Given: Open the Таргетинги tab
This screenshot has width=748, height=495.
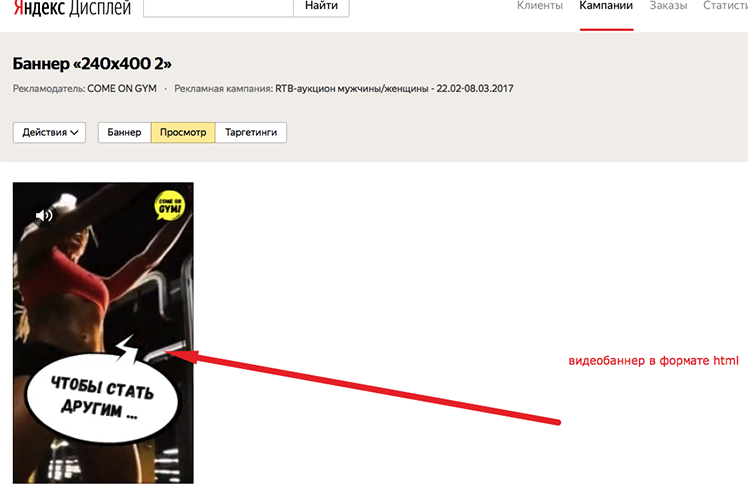Looking at the screenshot, I should tap(251, 133).
